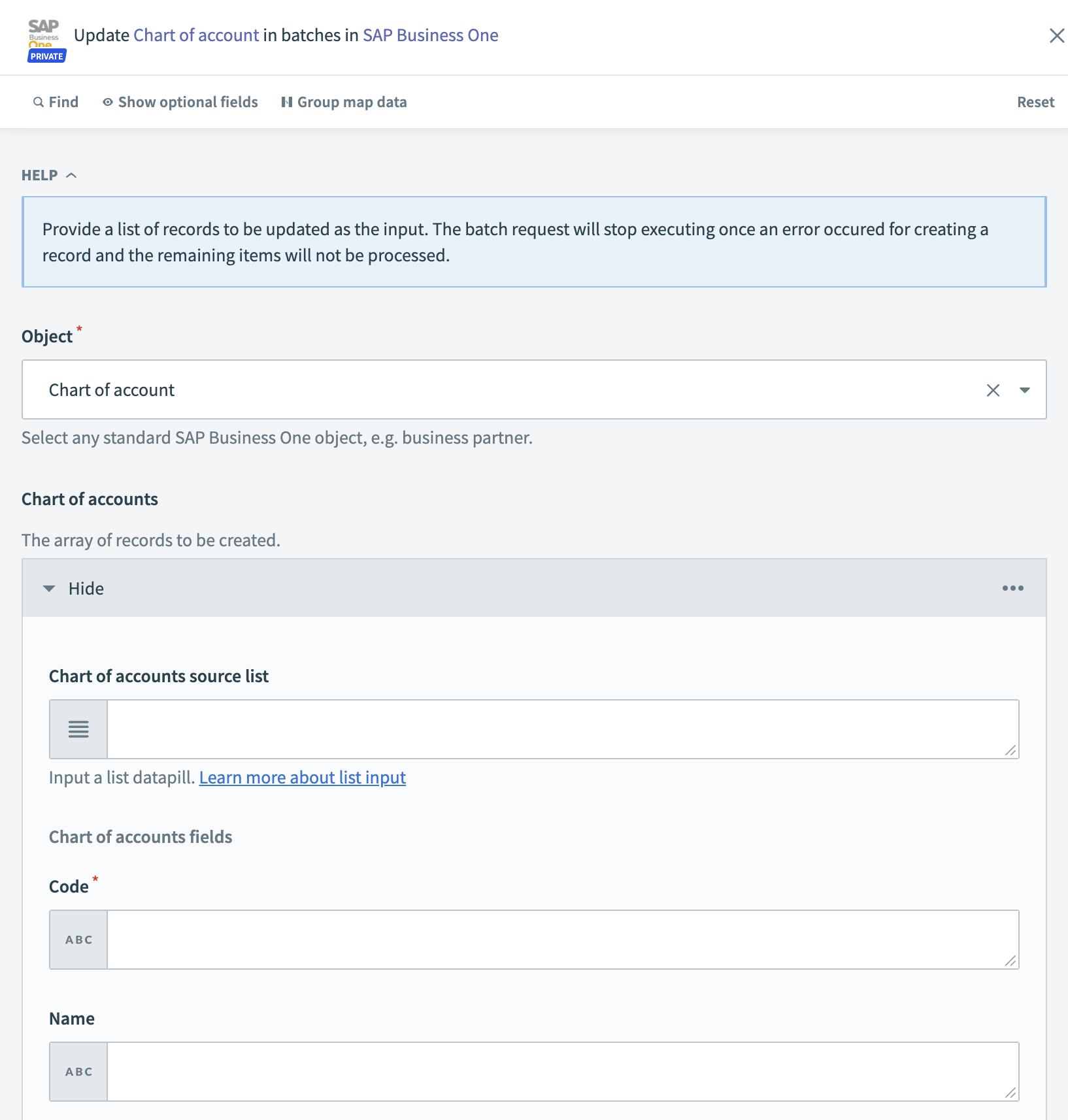The width and height of the screenshot is (1068, 1120).
Task: Click the ABC icon beside the Name field
Action: click(78, 1071)
